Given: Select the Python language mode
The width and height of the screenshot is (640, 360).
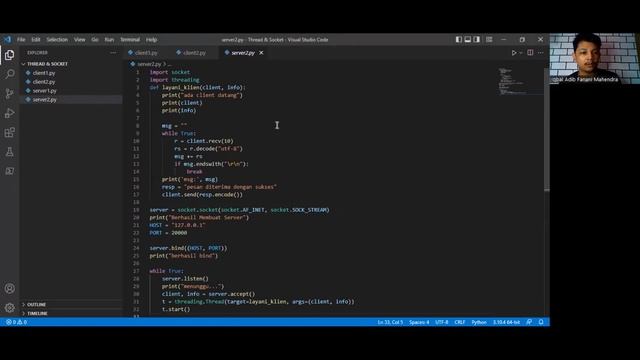Looking at the screenshot, I should coord(479,322).
